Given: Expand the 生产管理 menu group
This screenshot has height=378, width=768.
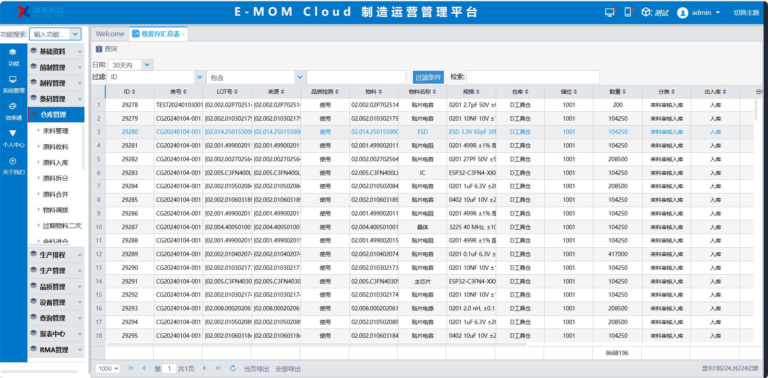Looking at the screenshot, I should (56, 270).
